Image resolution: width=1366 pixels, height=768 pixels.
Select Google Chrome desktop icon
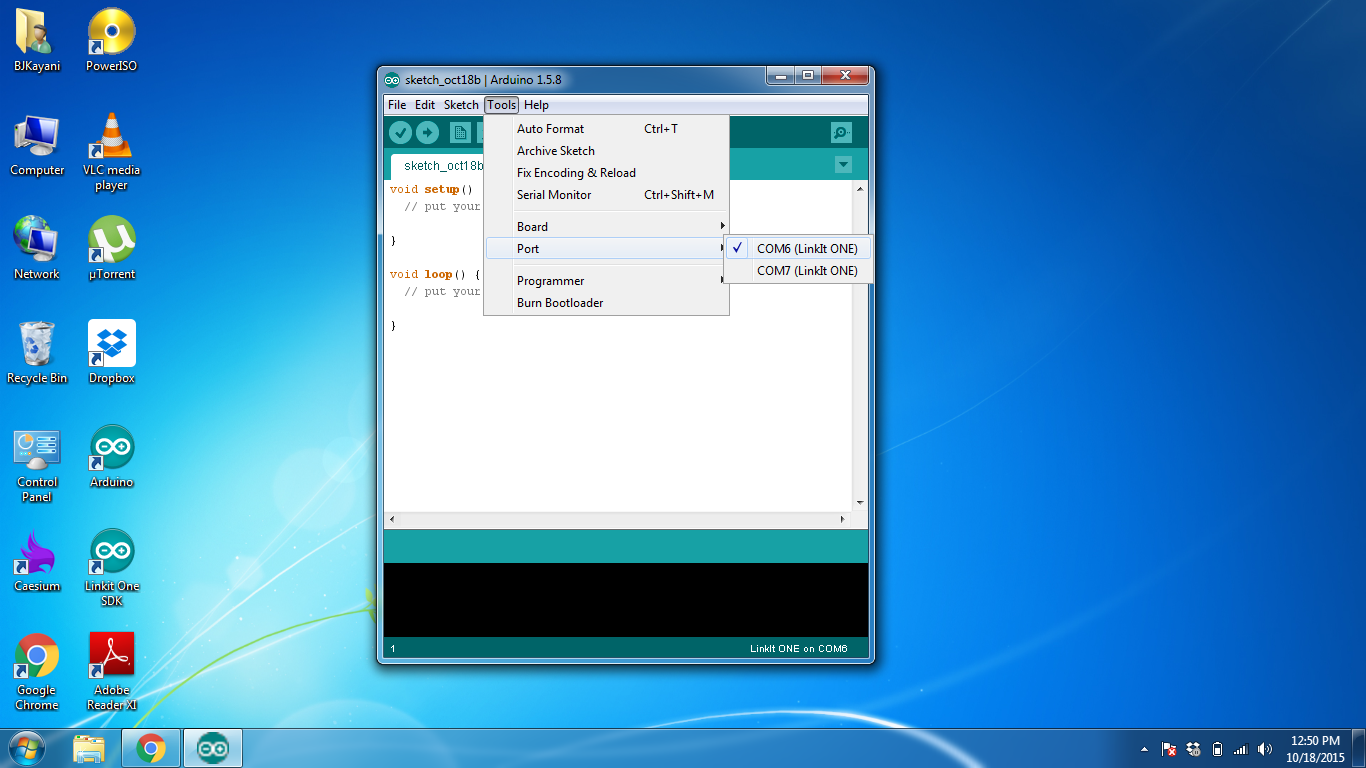tap(37, 672)
